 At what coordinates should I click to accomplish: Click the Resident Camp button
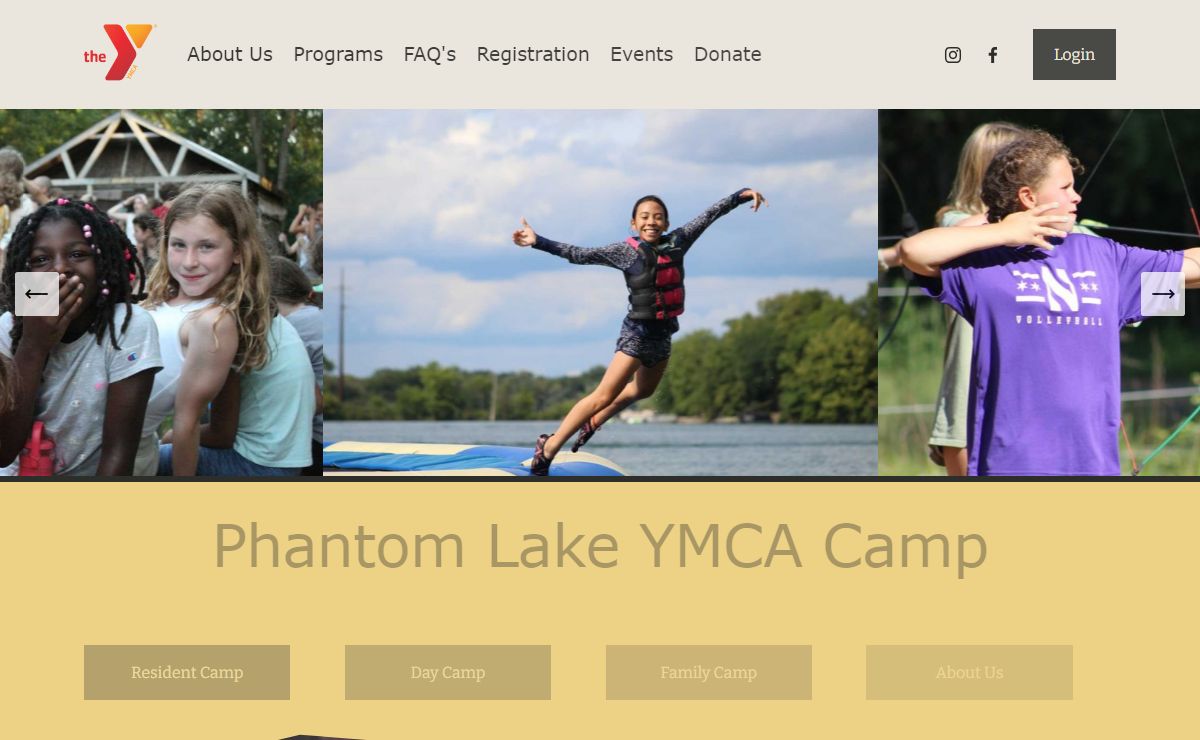(x=187, y=672)
